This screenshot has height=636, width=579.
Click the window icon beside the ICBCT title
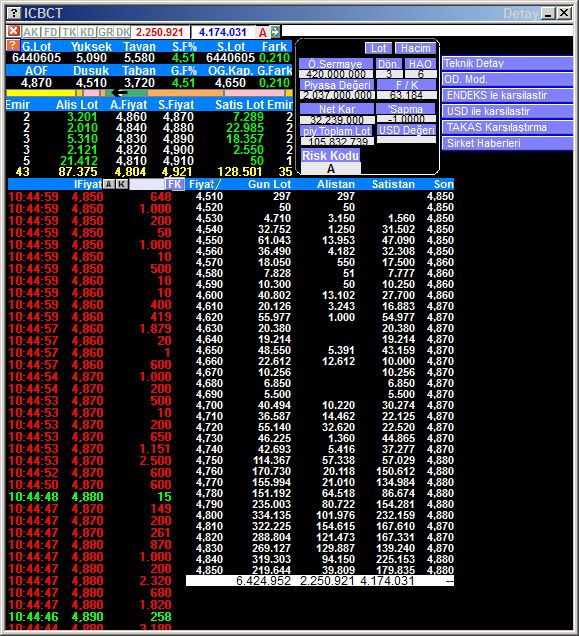(x=14, y=13)
